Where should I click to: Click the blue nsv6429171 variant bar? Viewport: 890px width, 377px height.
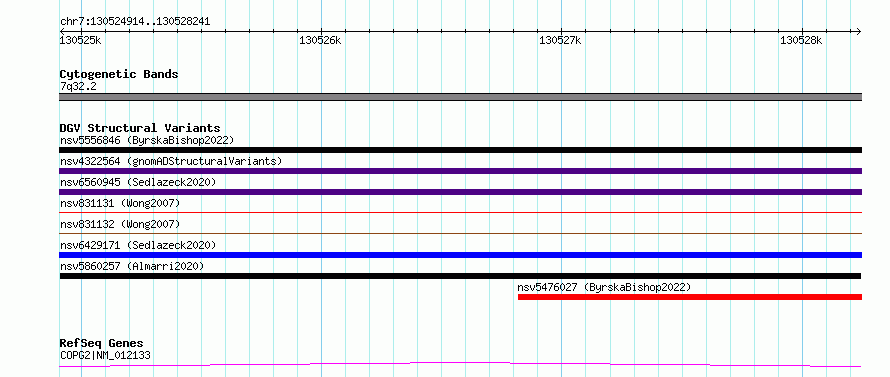pos(460,255)
